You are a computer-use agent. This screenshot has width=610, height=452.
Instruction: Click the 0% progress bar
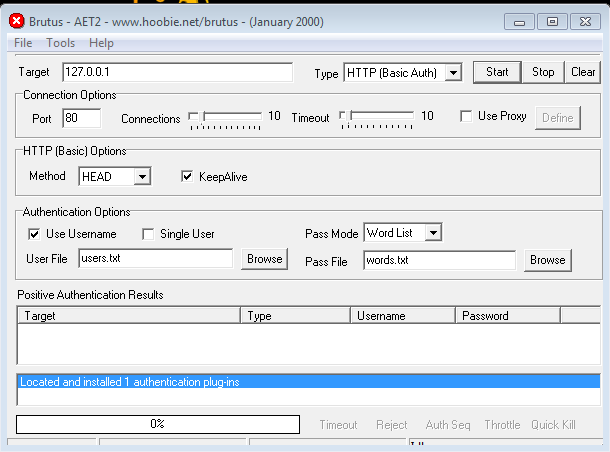(158, 424)
